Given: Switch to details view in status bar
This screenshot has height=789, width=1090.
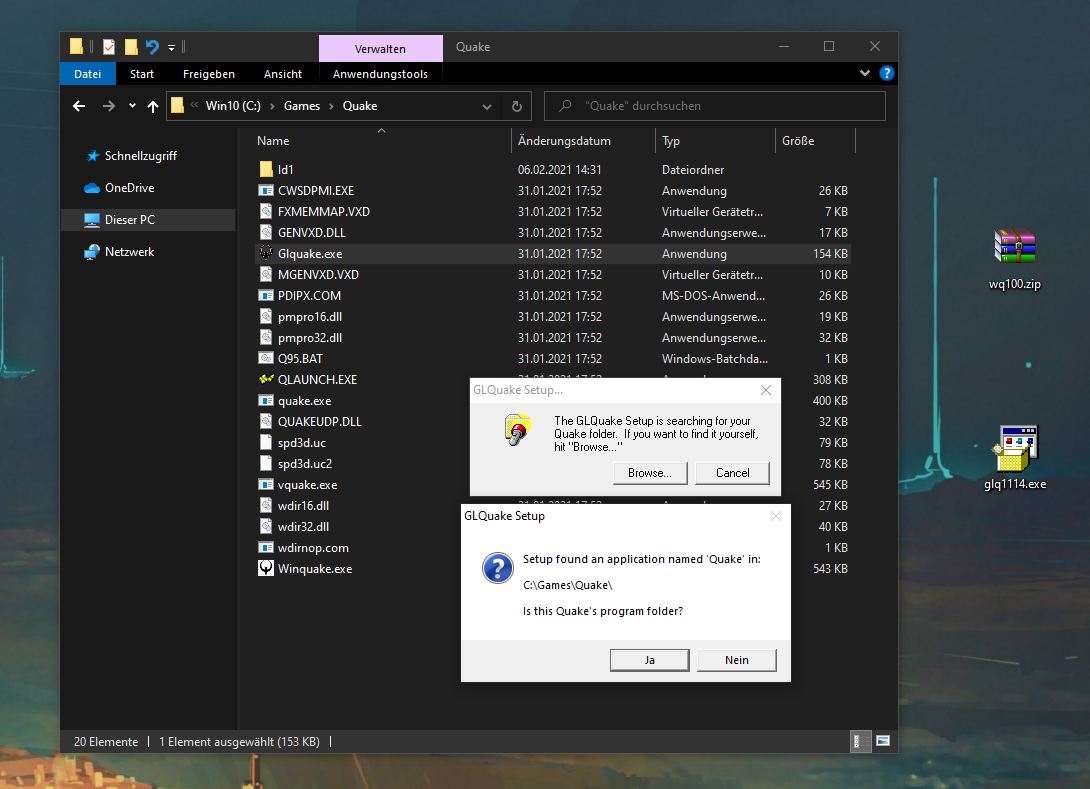Looking at the screenshot, I should click(x=860, y=741).
